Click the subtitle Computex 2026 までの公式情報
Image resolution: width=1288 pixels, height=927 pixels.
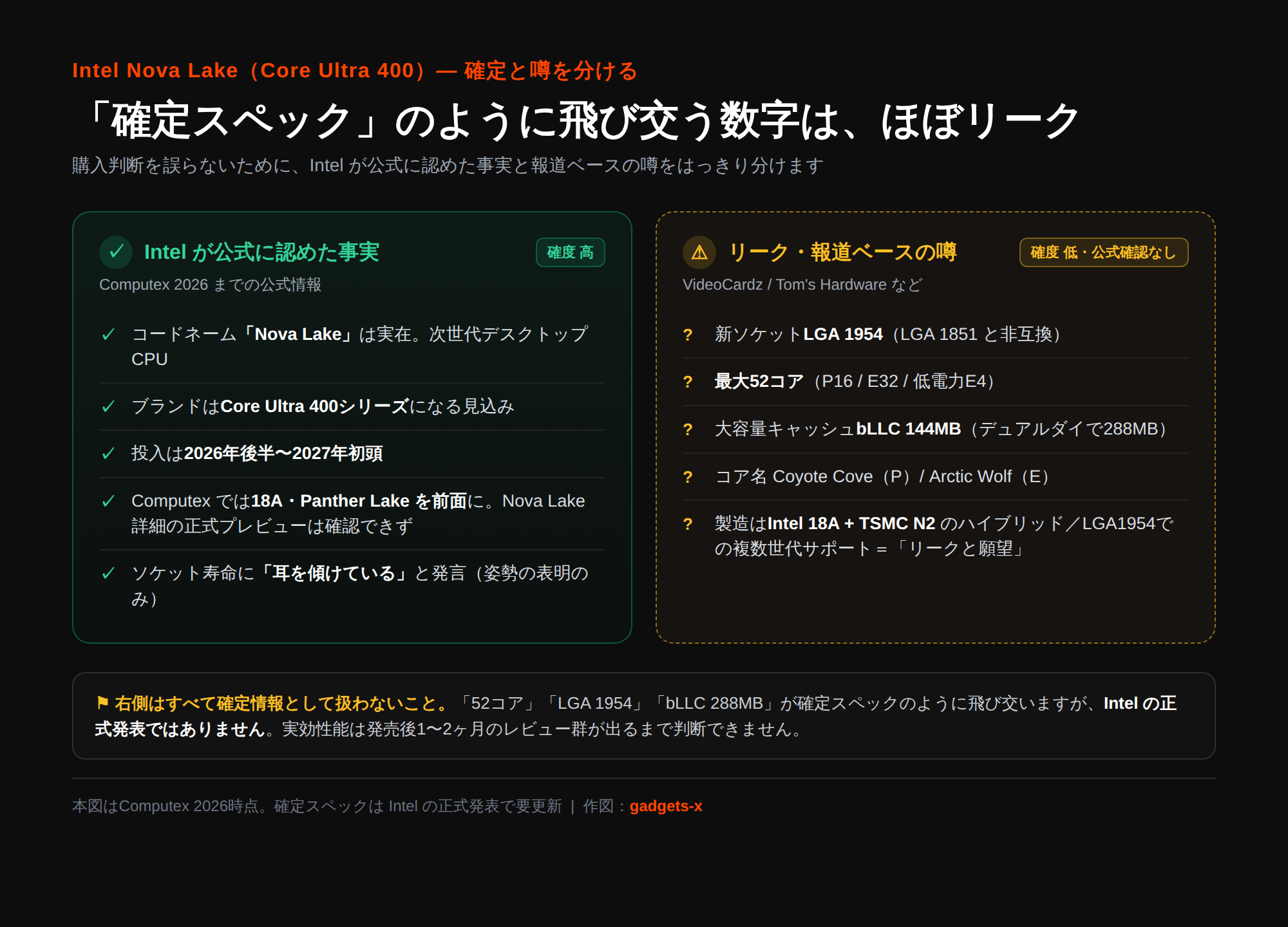[210, 285]
